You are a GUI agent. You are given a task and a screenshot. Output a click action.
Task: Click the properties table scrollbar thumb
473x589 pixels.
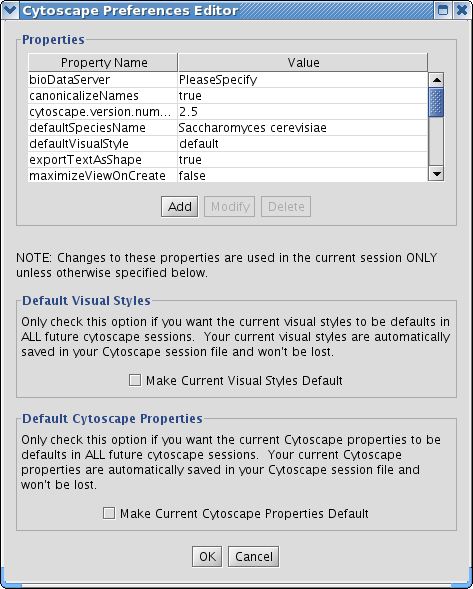[x=436, y=102]
